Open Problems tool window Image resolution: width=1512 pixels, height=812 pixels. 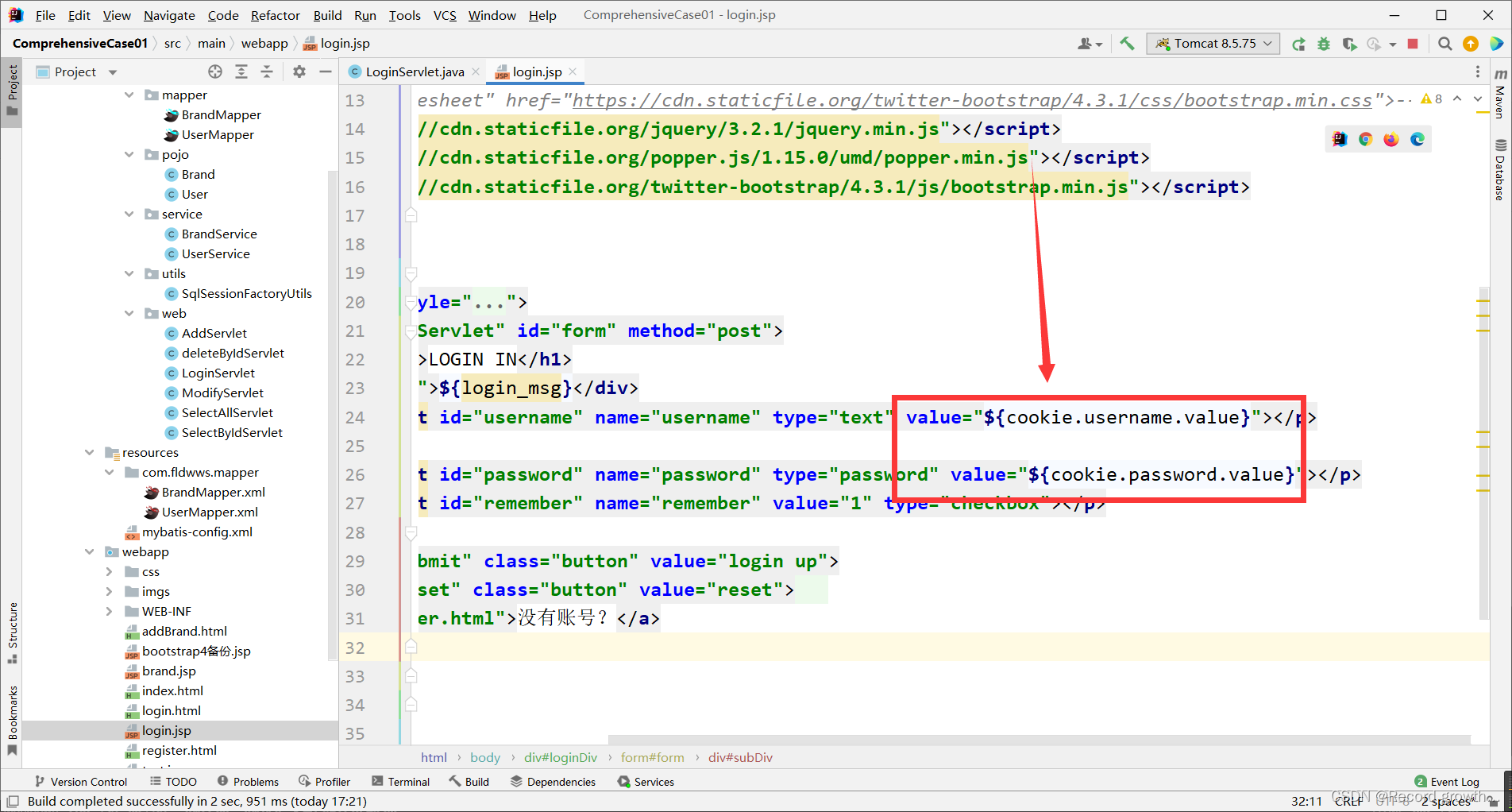pyautogui.click(x=248, y=782)
